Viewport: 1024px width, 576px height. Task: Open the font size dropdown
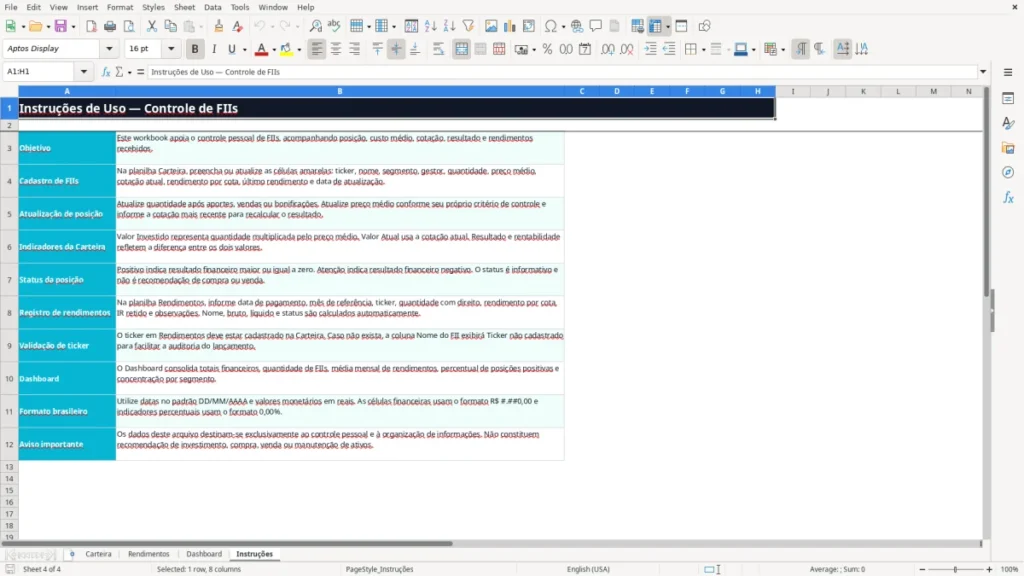(x=171, y=48)
